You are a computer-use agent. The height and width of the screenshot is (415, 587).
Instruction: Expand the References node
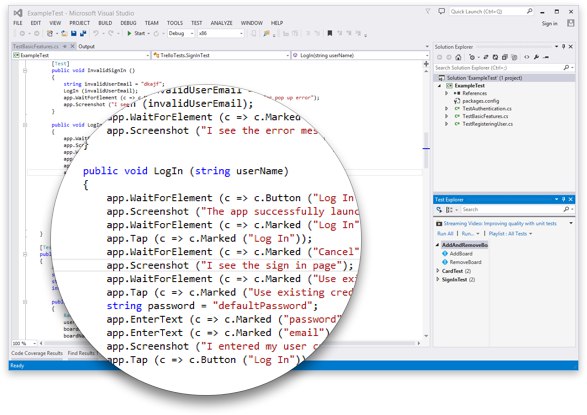tap(447, 93)
